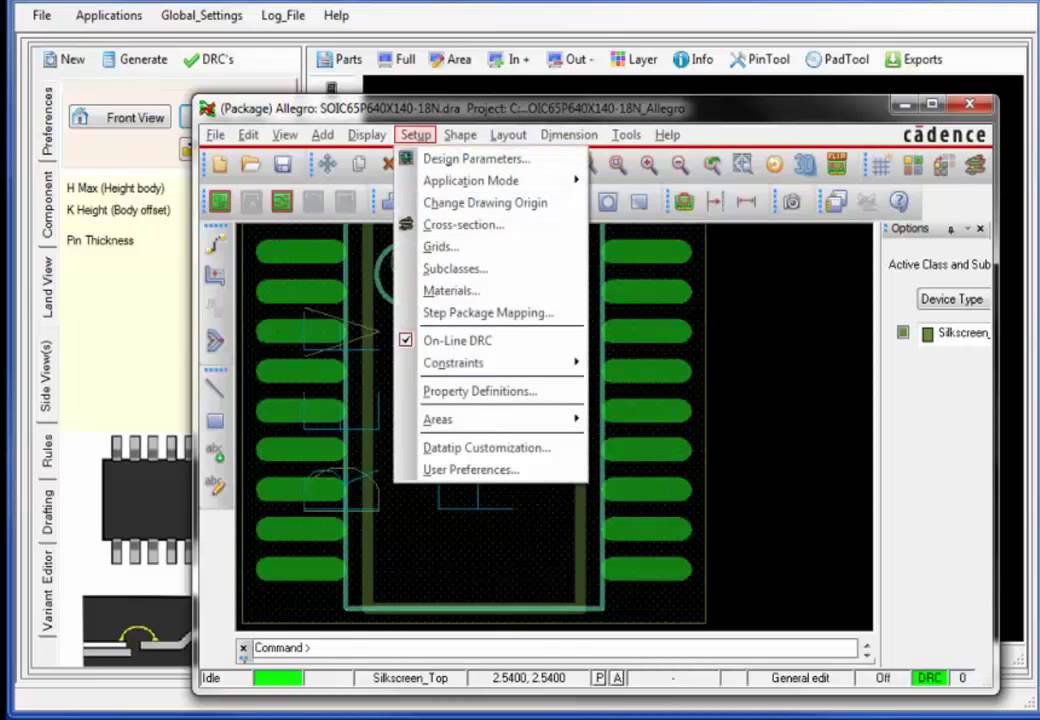Click the Command input field
The image size is (1040, 720).
554,648
